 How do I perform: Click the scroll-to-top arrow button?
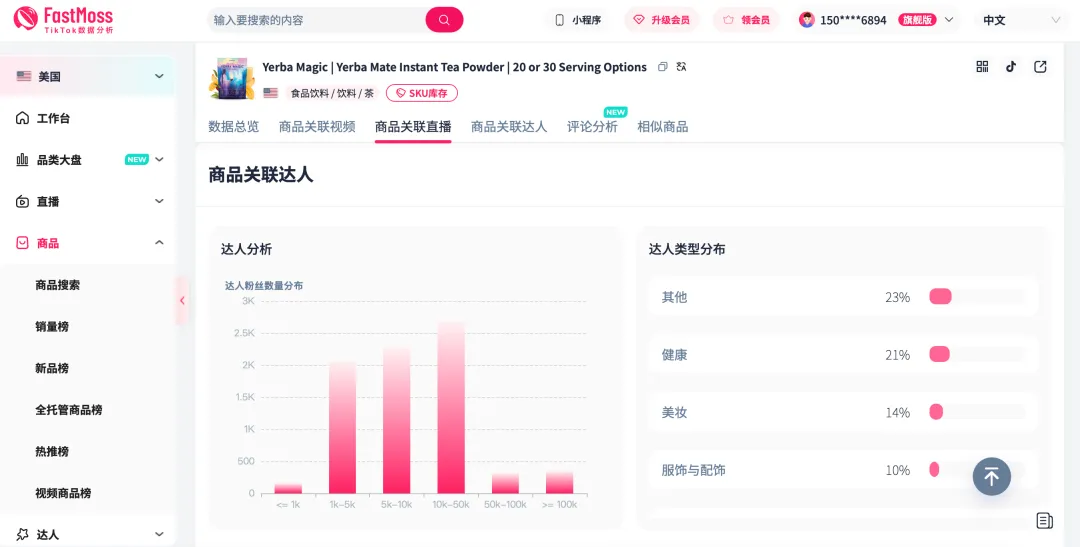click(991, 476)
